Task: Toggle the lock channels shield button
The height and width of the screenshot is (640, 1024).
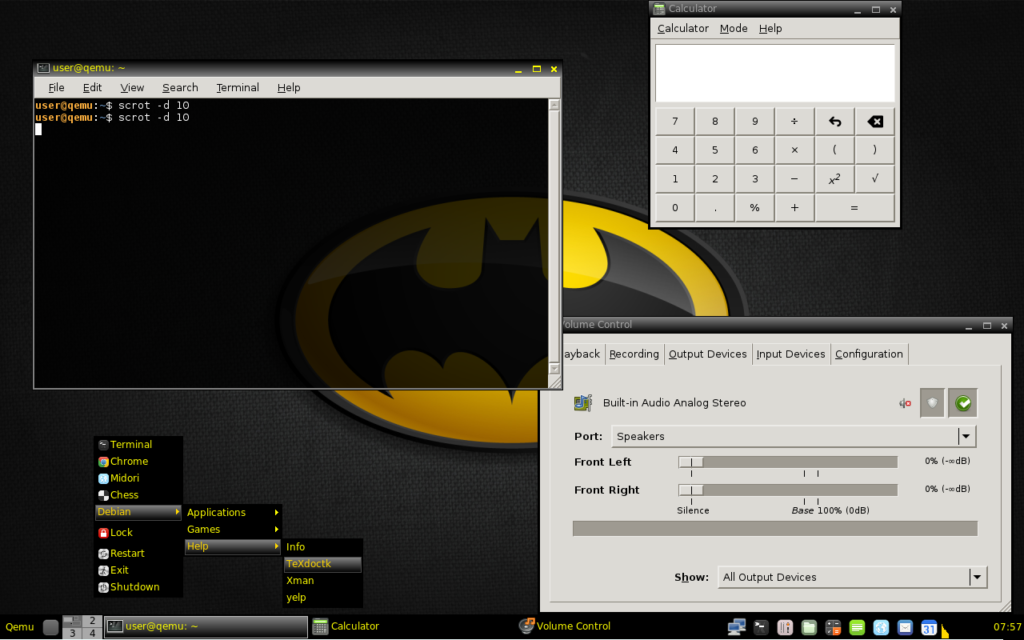Action: tap(932, 403)
